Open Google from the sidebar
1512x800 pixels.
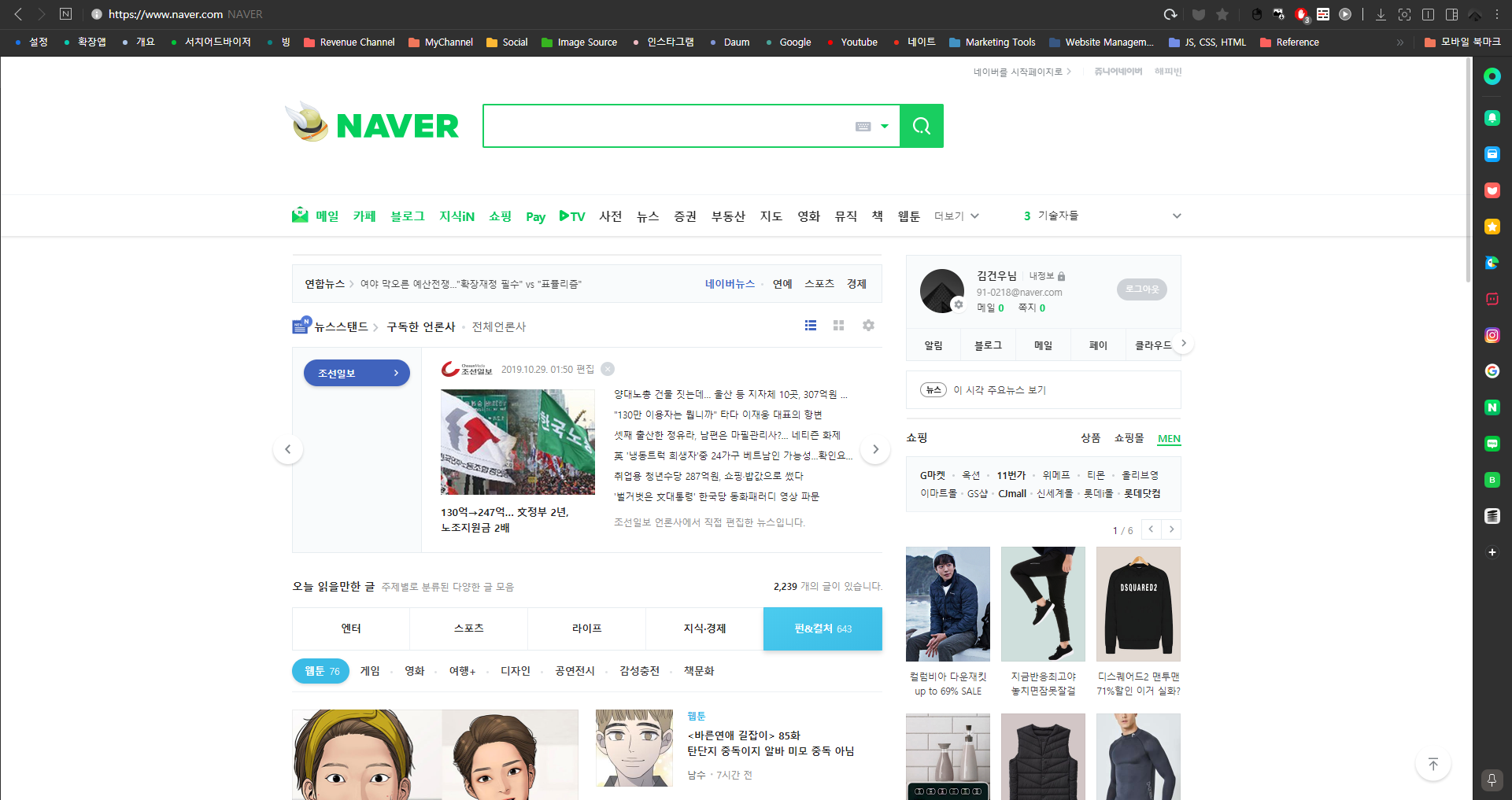[x=1492, y=371]
